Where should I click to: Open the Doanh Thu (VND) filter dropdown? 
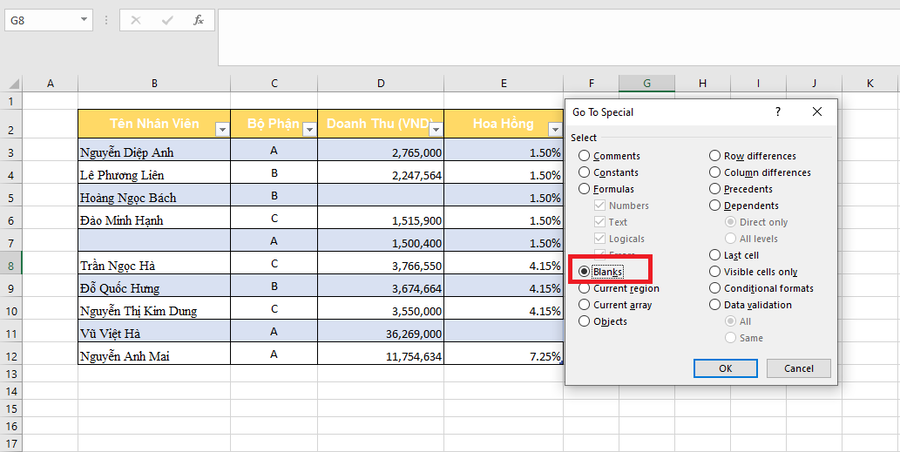coord(436,130)
